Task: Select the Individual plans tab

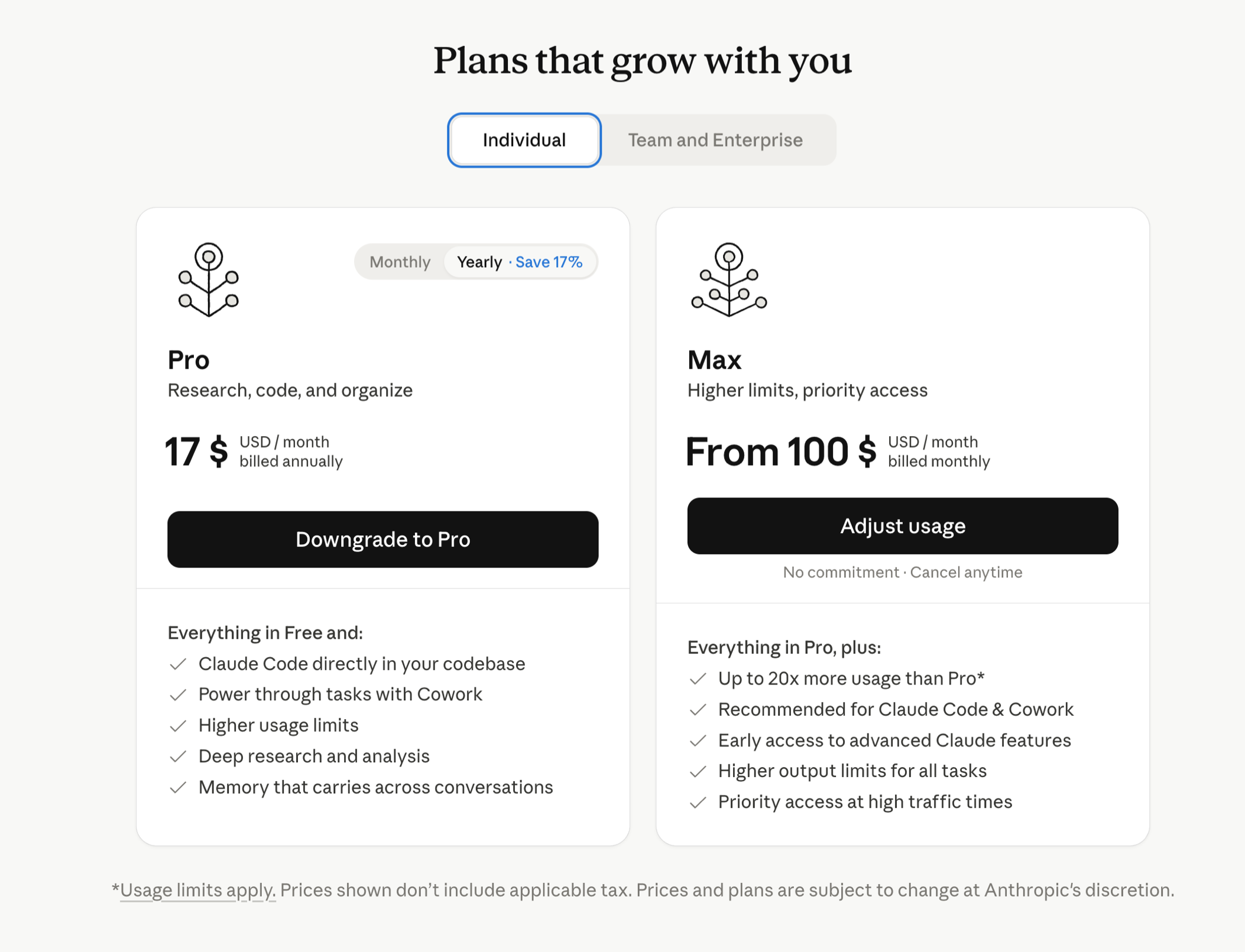Action: pyautogui.click(x=524, y=140)
